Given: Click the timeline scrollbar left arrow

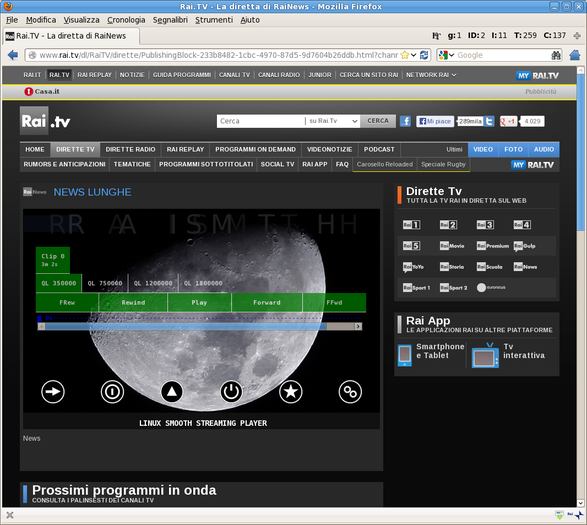Looking at the screenshot, I should [x=41, y=327].
